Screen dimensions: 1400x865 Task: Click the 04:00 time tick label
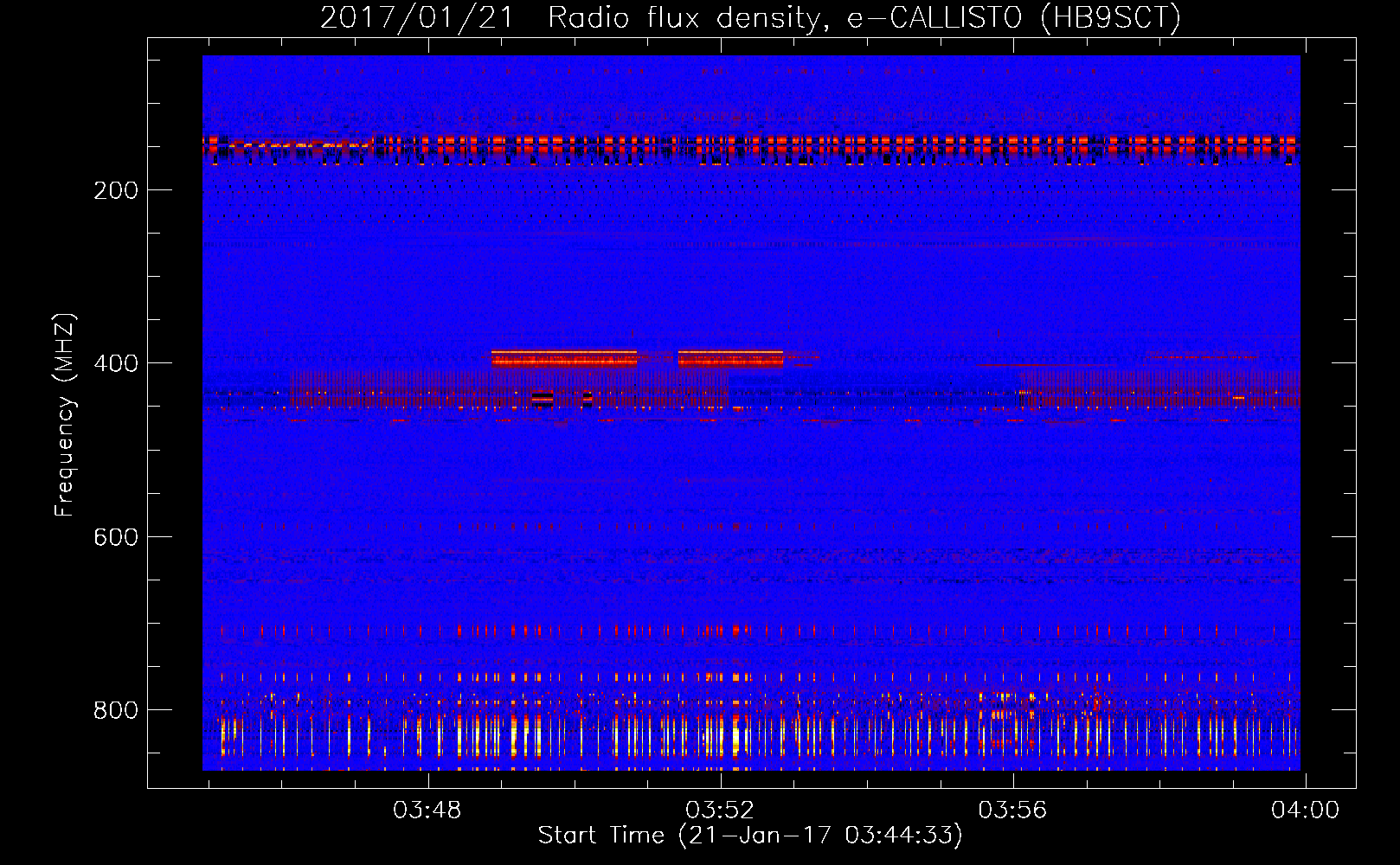(1305, 811)
